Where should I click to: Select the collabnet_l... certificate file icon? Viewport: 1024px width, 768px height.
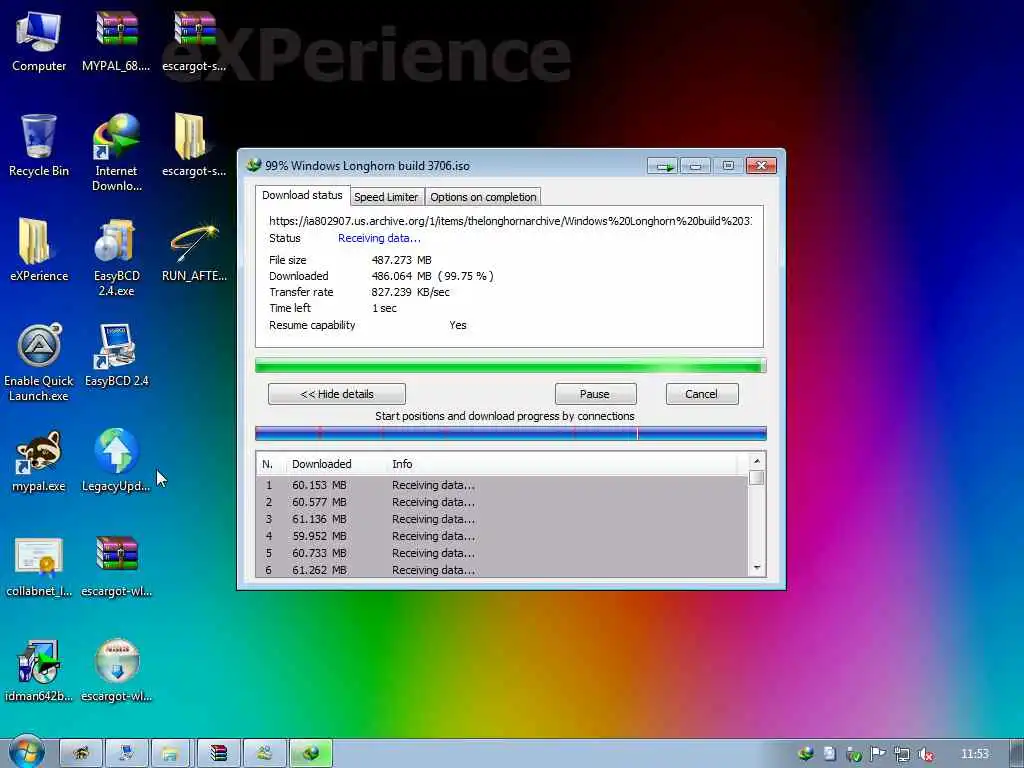click(39, 566)
